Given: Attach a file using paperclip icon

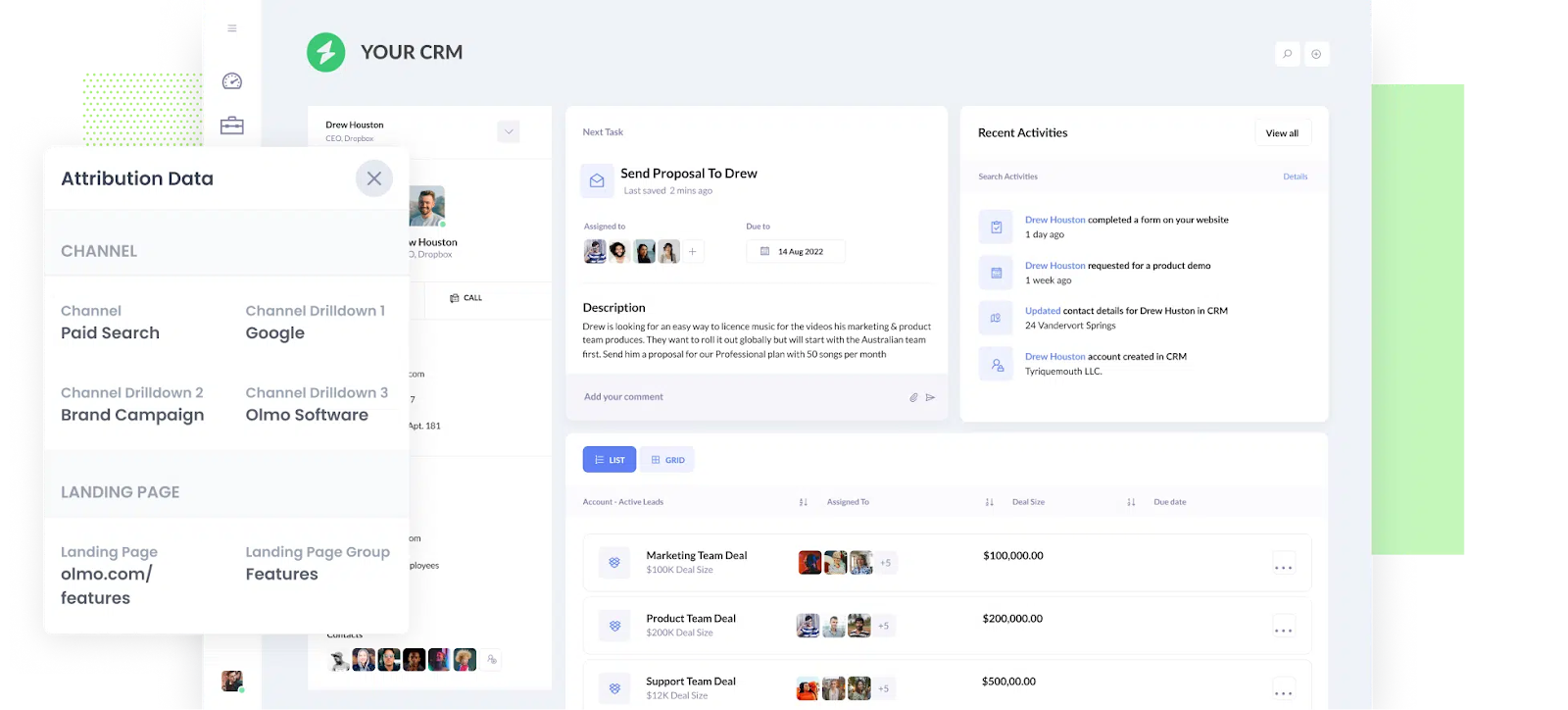Looking at the screenshot, I should 913,397.
